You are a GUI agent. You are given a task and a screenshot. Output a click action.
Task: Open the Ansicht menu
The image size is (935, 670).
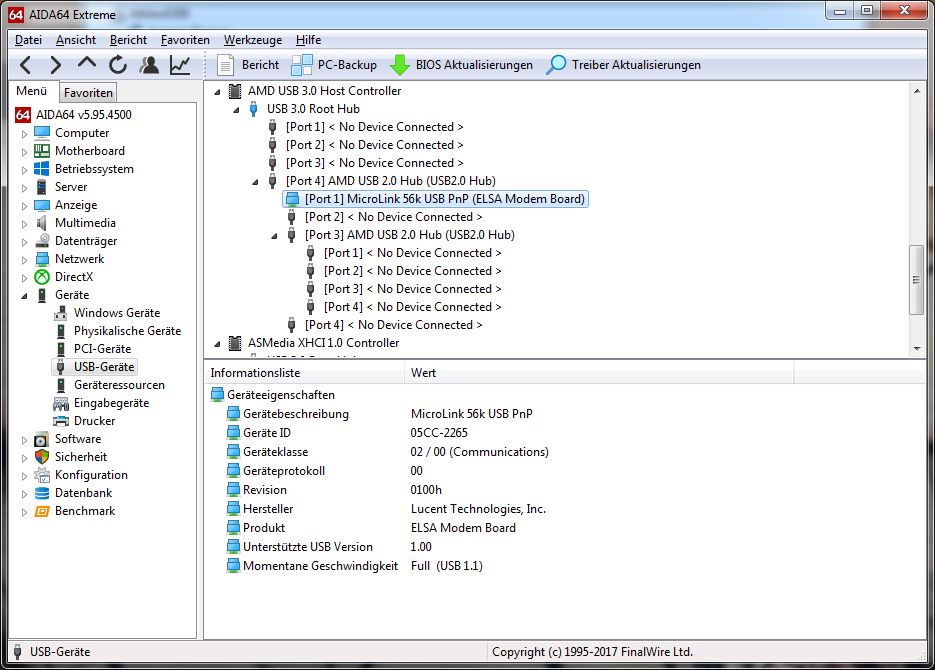click(x=76, y=39)
